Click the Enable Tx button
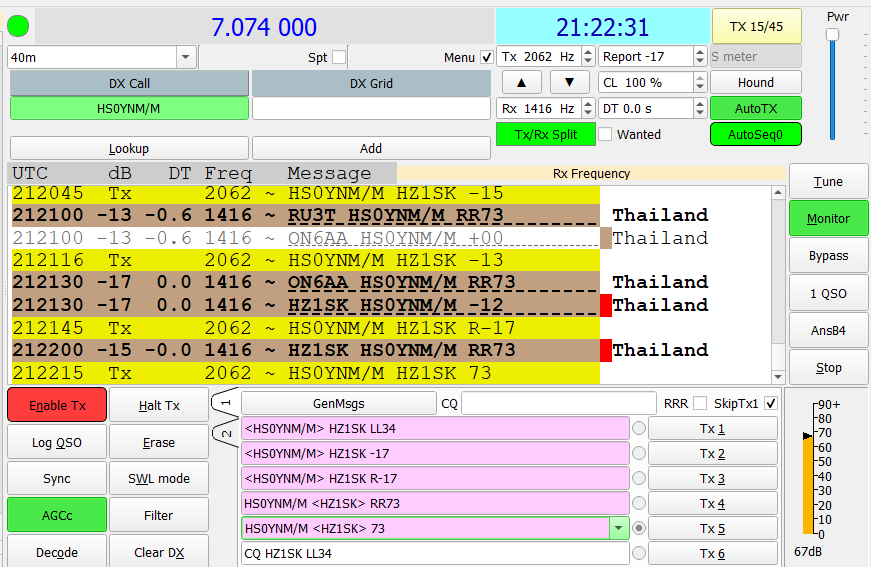 pyautogui.click(x=57, y=405)
